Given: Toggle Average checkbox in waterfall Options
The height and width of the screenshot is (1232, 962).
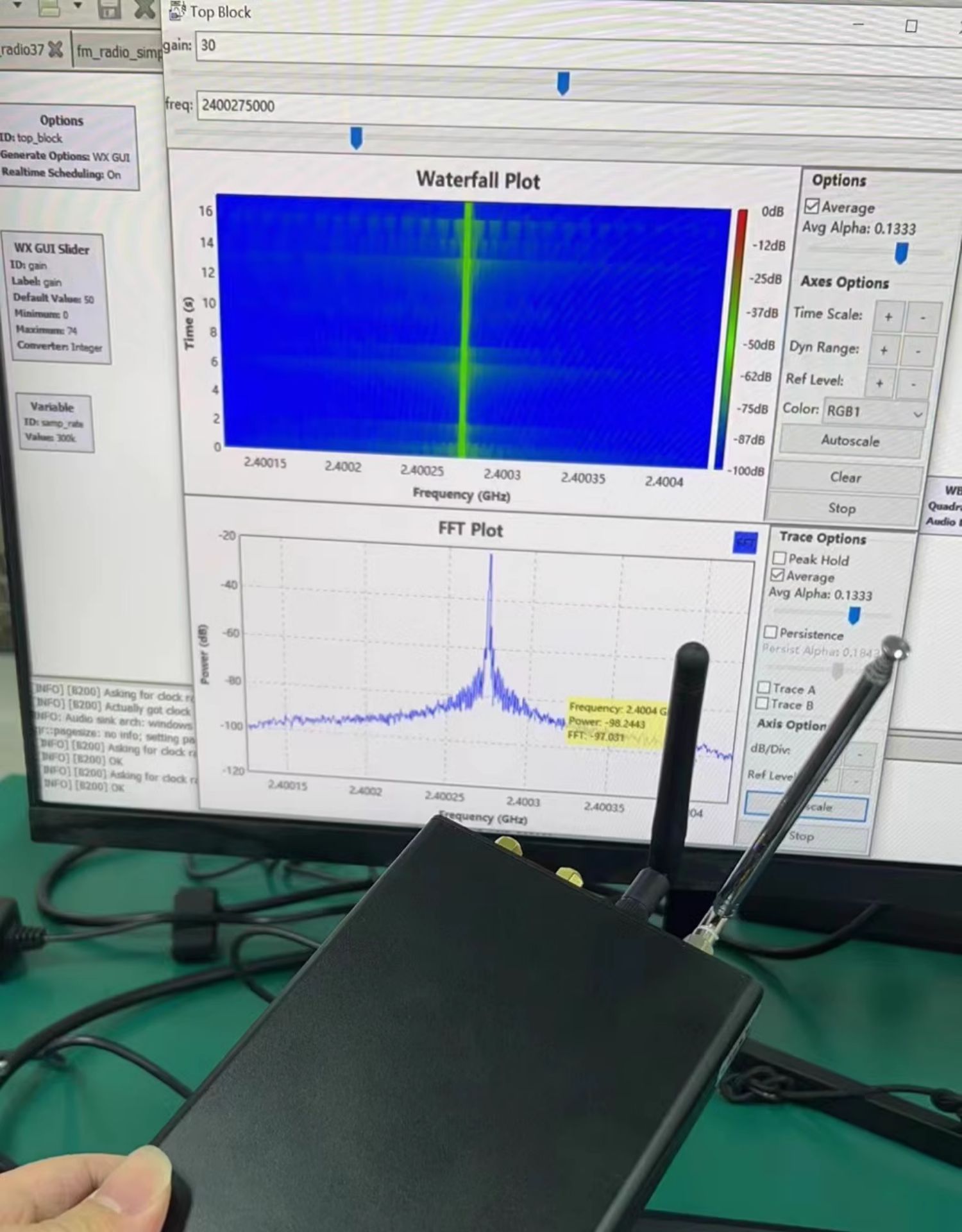Looking at the screenshot, I should [x=812, y=206].
